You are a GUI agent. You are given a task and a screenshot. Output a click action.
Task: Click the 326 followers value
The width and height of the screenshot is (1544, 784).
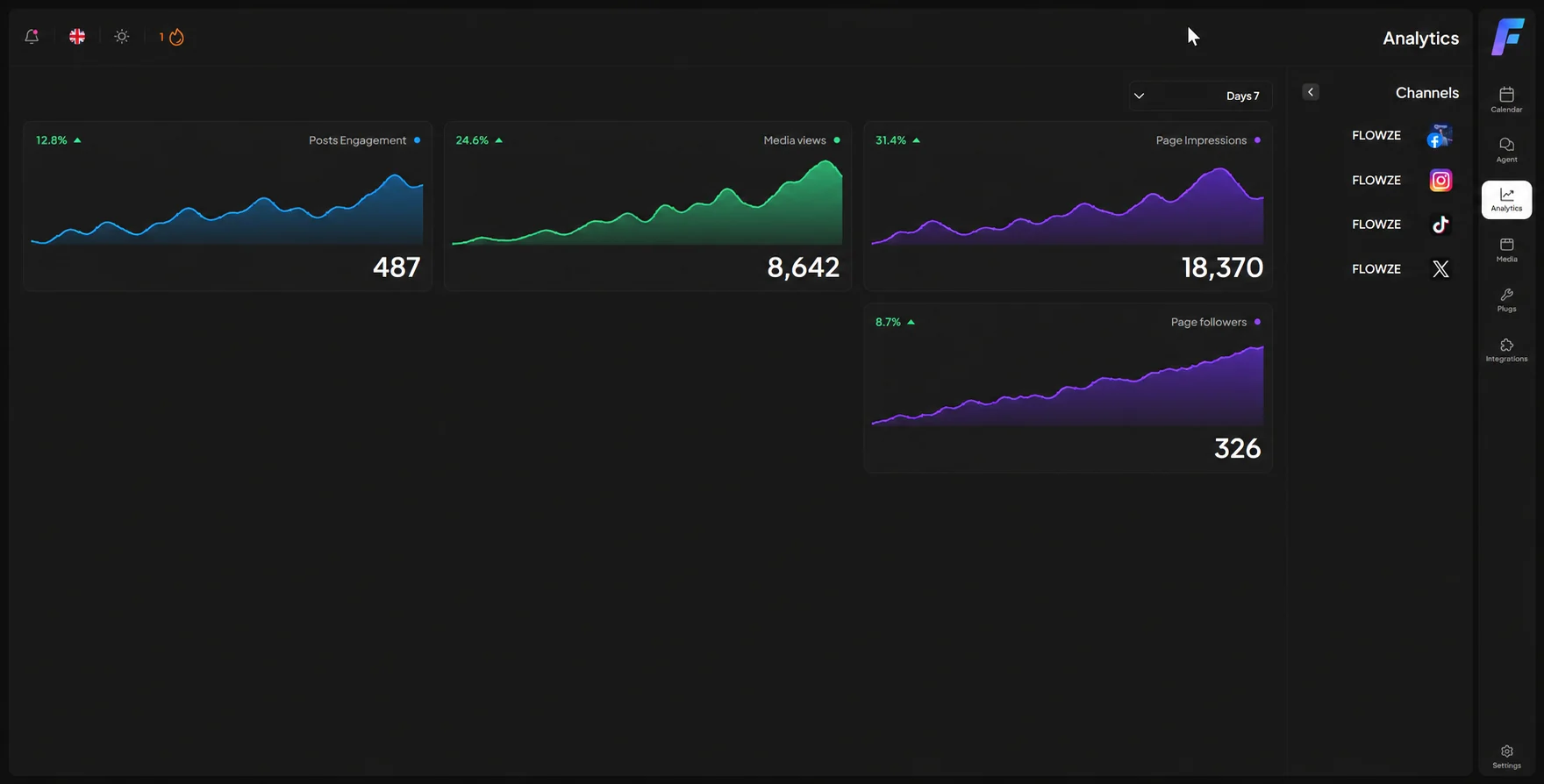tap(1238, 448)
